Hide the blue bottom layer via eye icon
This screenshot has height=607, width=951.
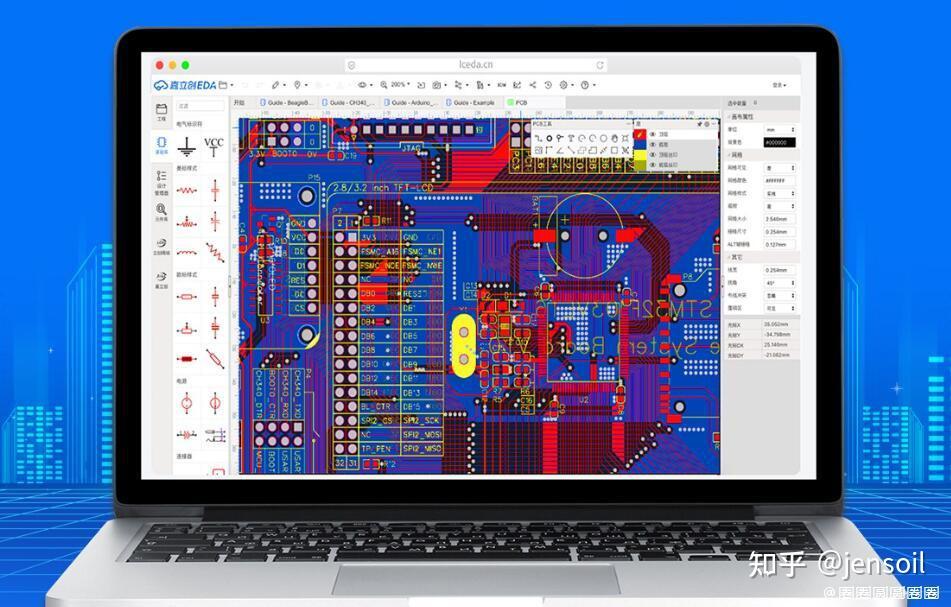653,144
